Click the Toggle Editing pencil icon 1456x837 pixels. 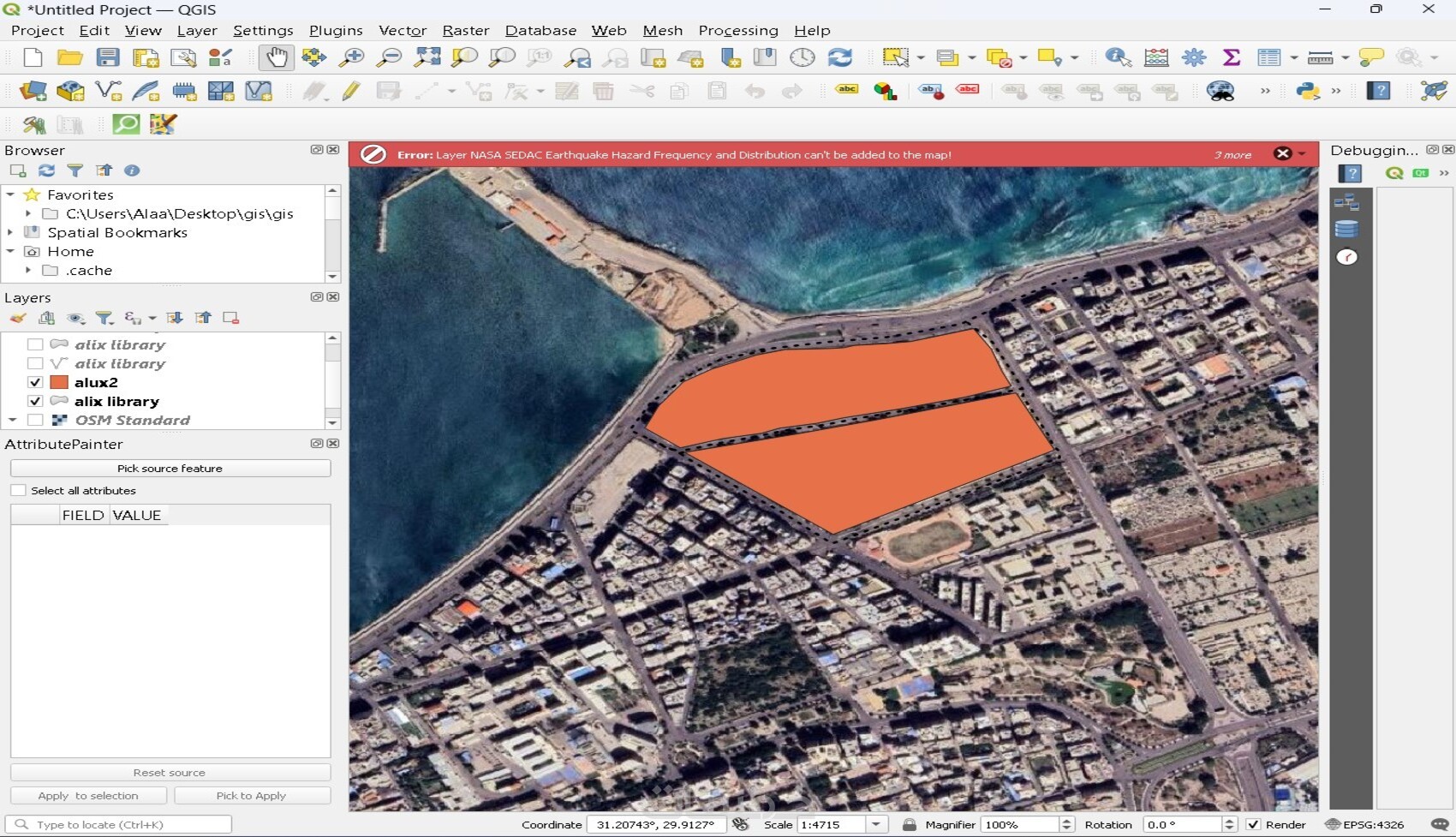(350, 91)
